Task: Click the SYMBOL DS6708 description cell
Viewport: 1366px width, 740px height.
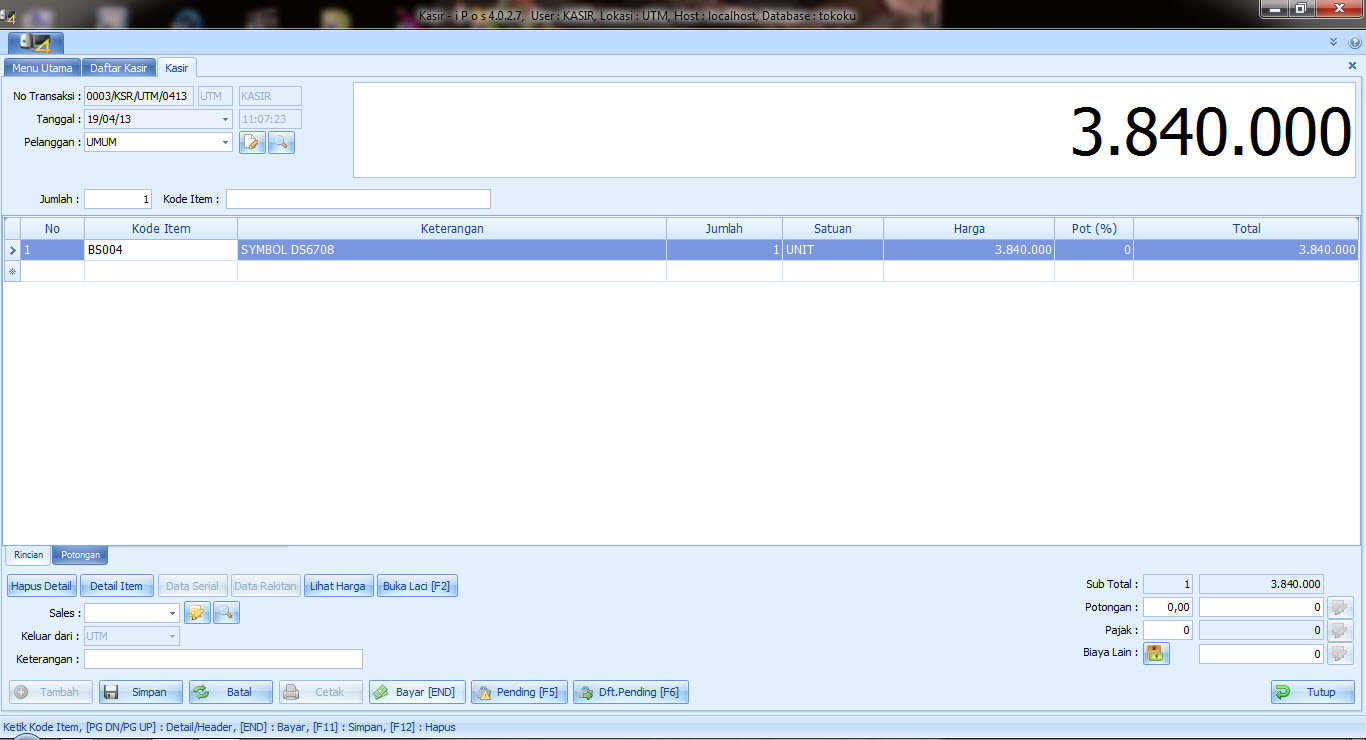Action: tap(452, 250)
